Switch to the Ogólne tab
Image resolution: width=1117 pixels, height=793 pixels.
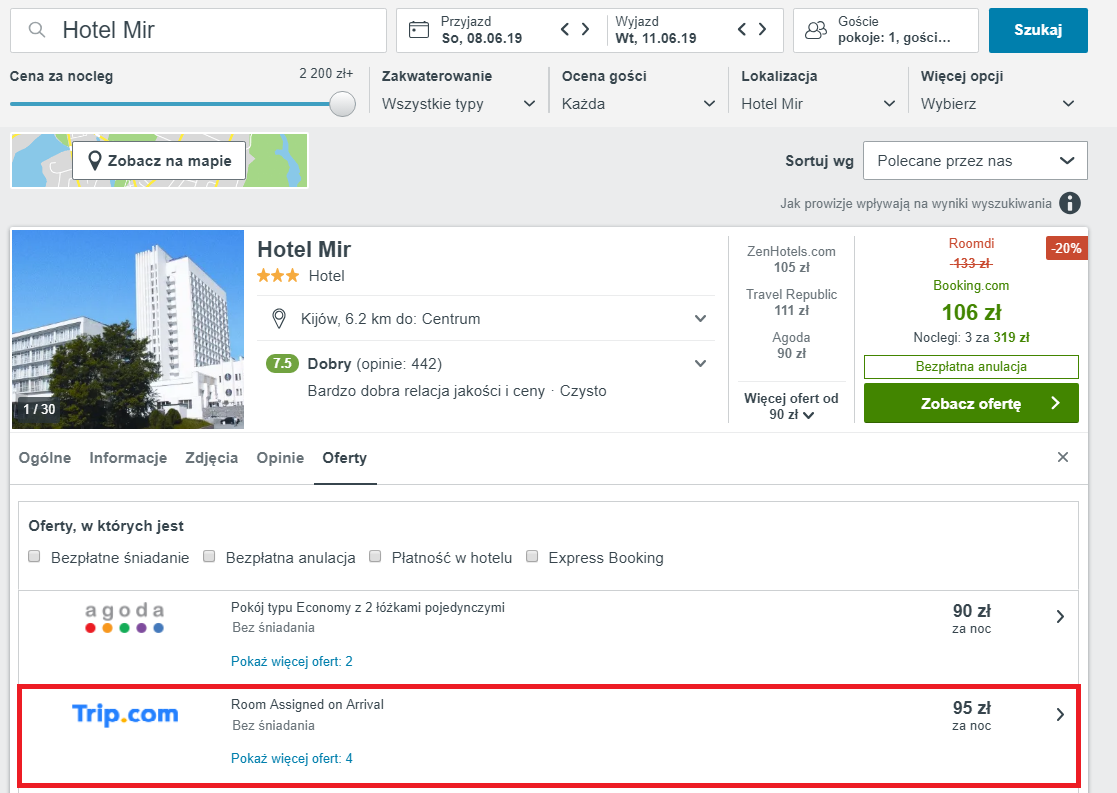coord(45,457)
